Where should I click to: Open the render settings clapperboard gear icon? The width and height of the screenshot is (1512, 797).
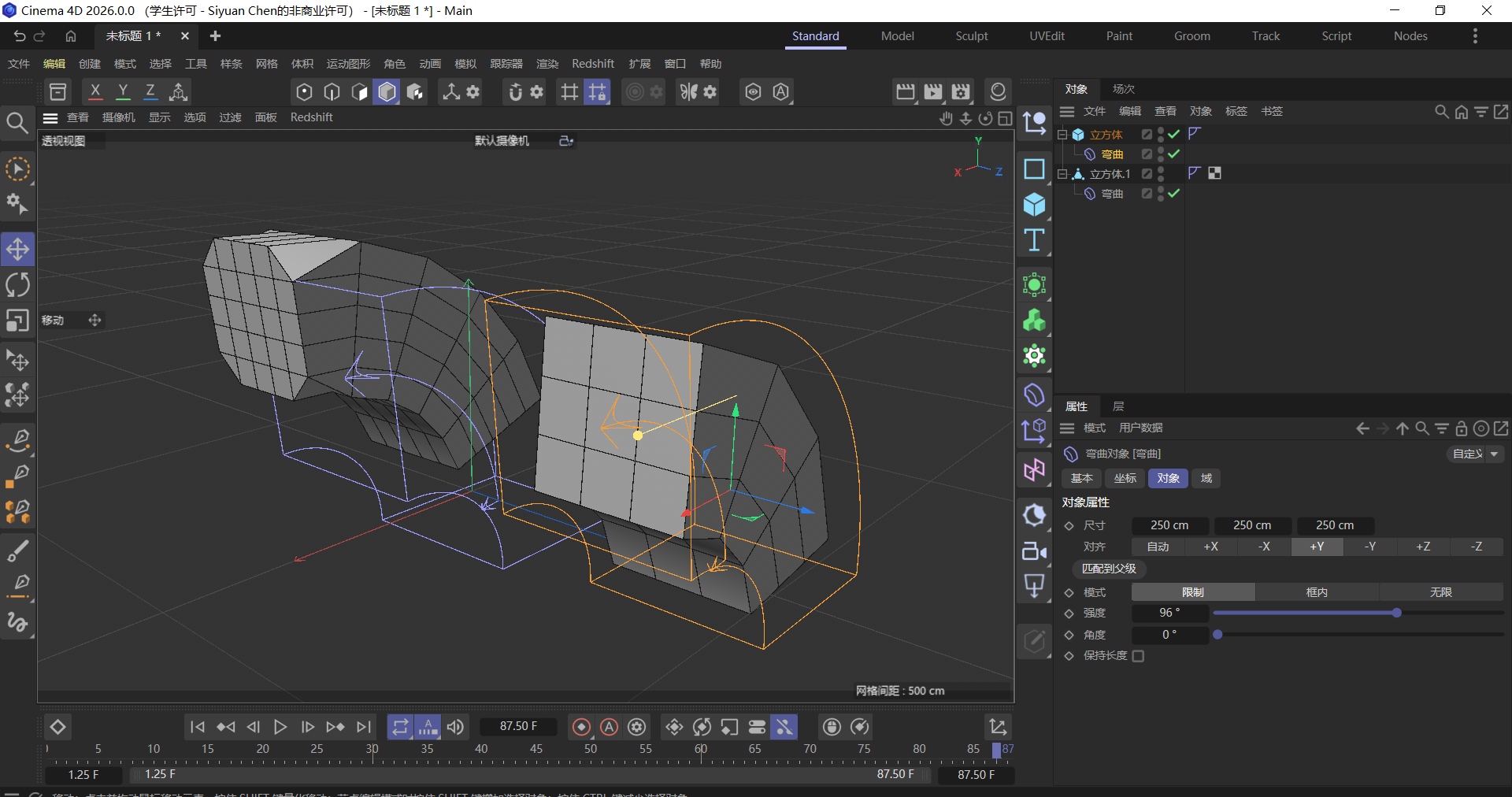point(961,92)
